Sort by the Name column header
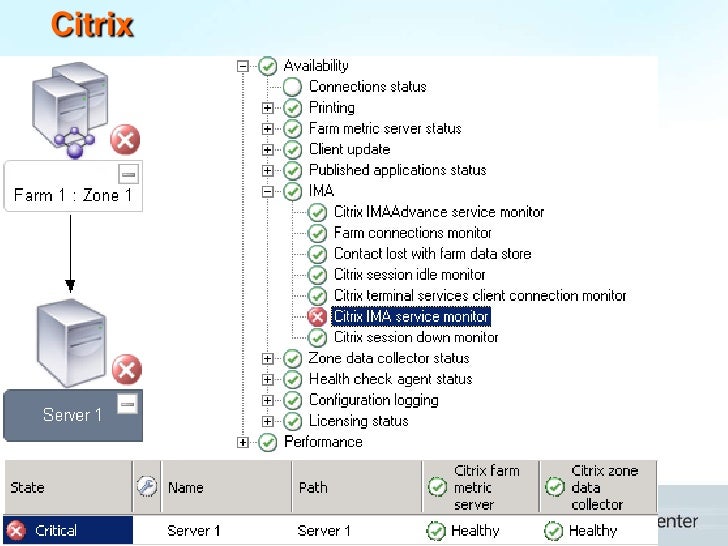 (x=227, y=487)
